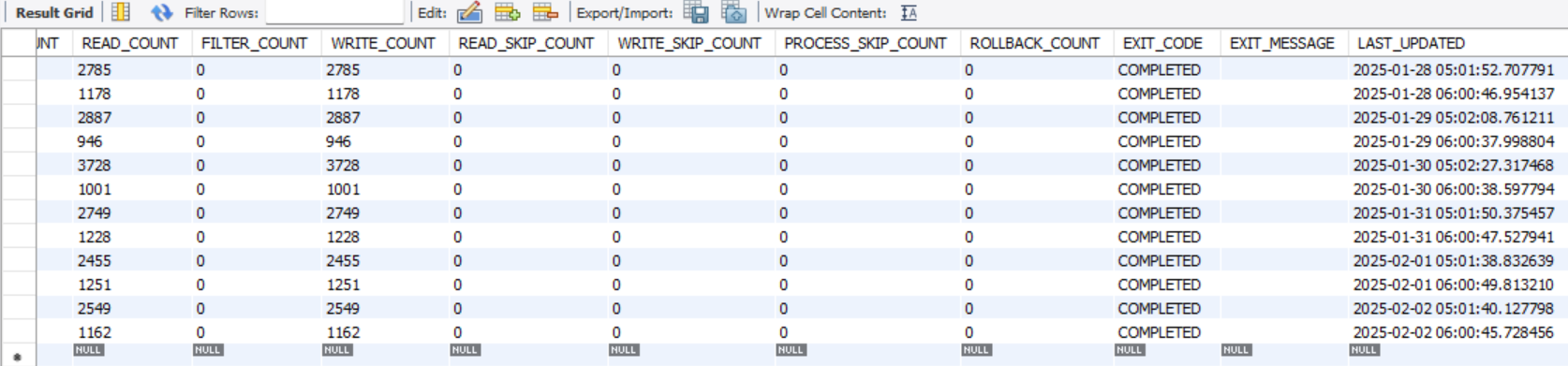Sort by WRITE_COUNT column header
The width and height of the screenshot is (1568, 366).
[x=382, y=43]
